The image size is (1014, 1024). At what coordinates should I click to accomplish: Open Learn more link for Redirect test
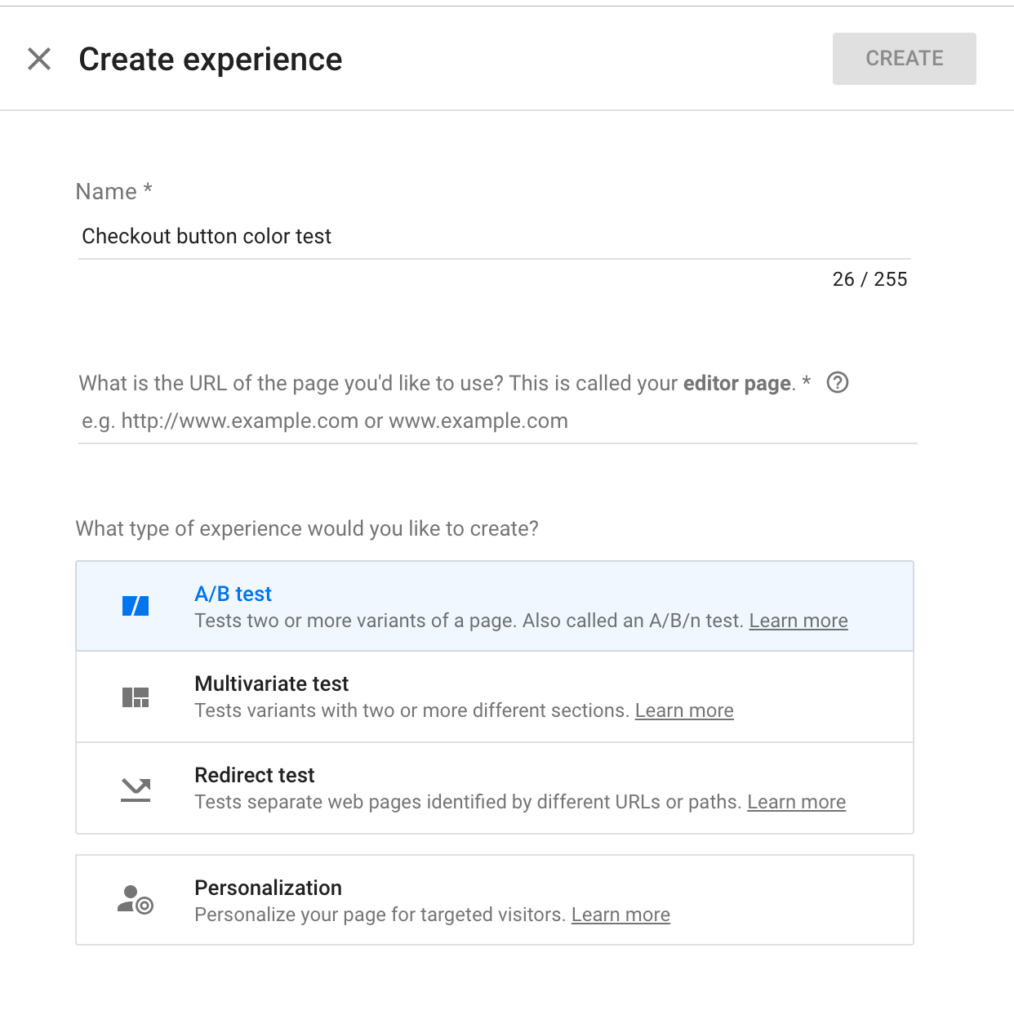click(x=796, y=802)
